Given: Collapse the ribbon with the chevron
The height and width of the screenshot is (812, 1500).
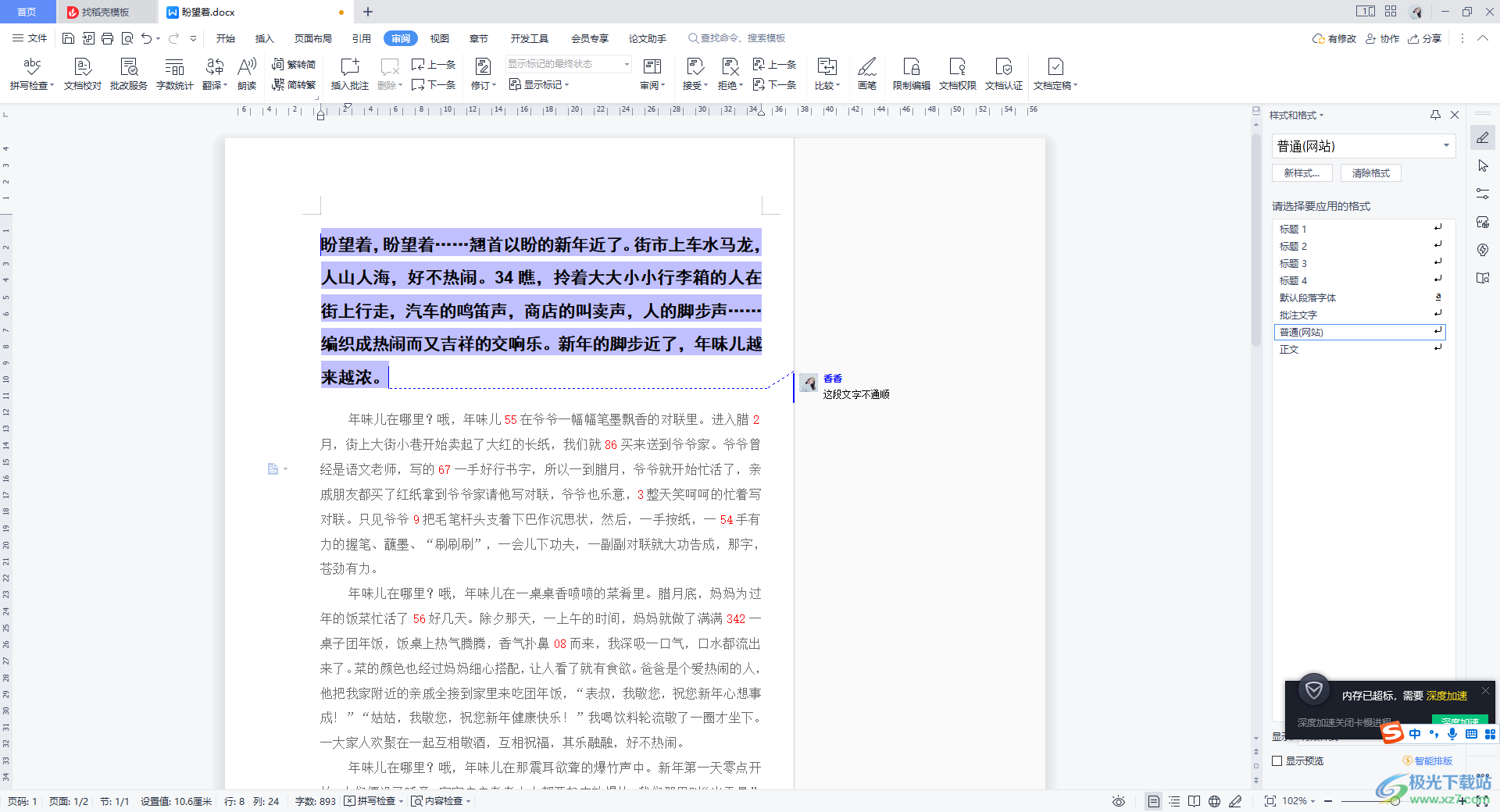Looking at the screenshot, I should click(1483, 38).
